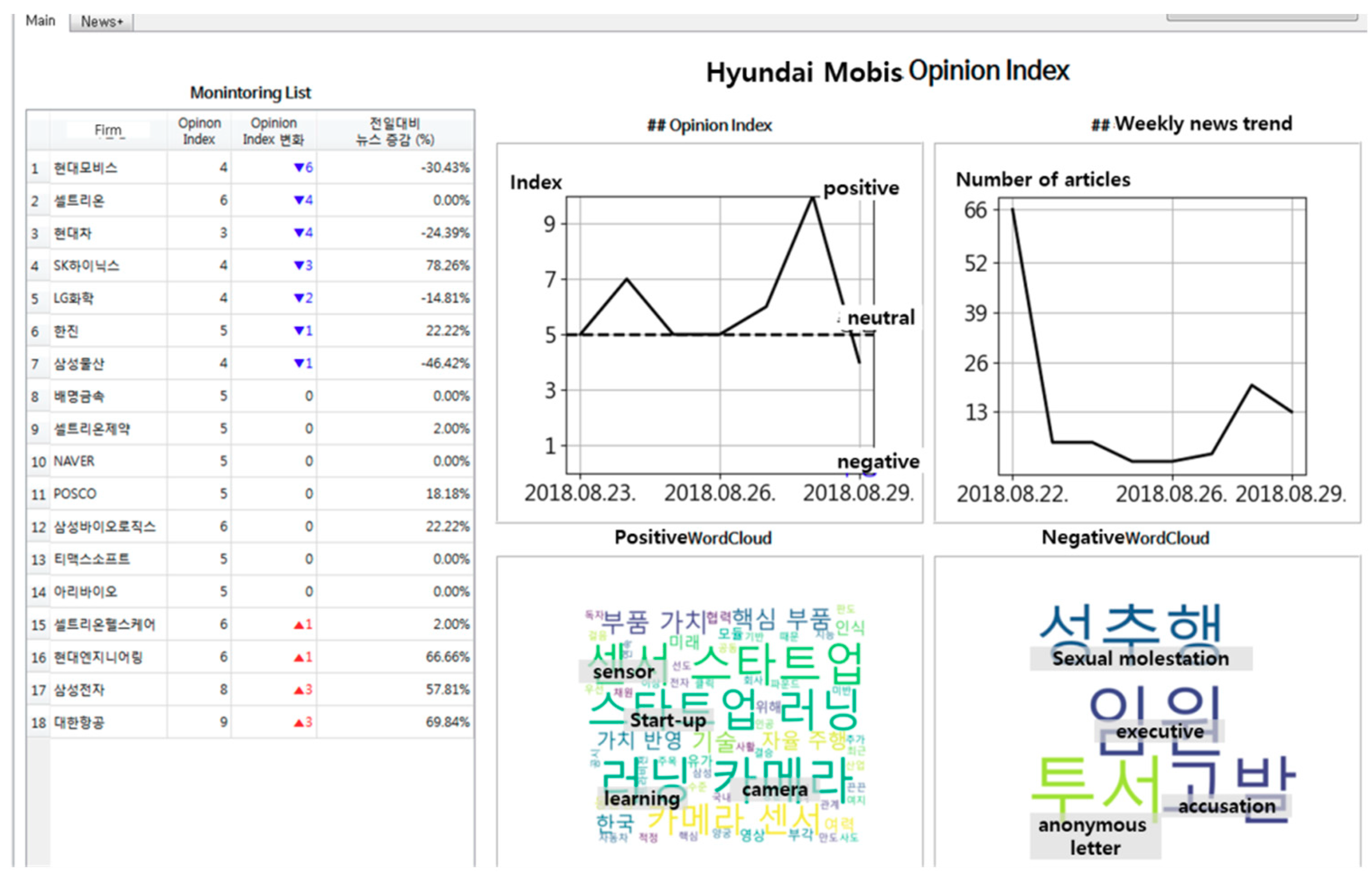Switch to the News+ tab
Viewport: 1372px width, 880px height.
101,22
